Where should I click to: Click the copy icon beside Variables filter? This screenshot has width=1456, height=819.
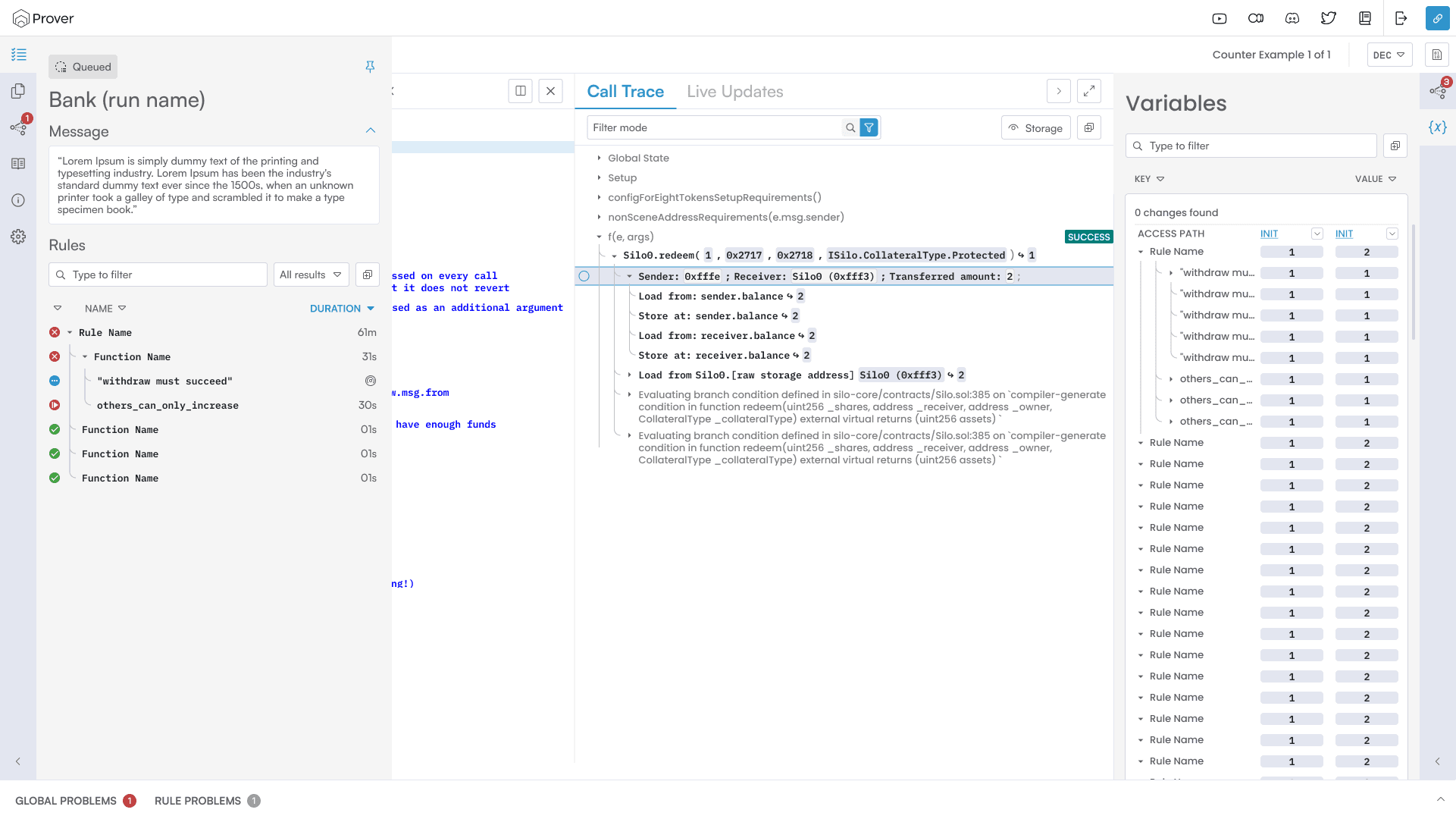[x=1395, y=146]
